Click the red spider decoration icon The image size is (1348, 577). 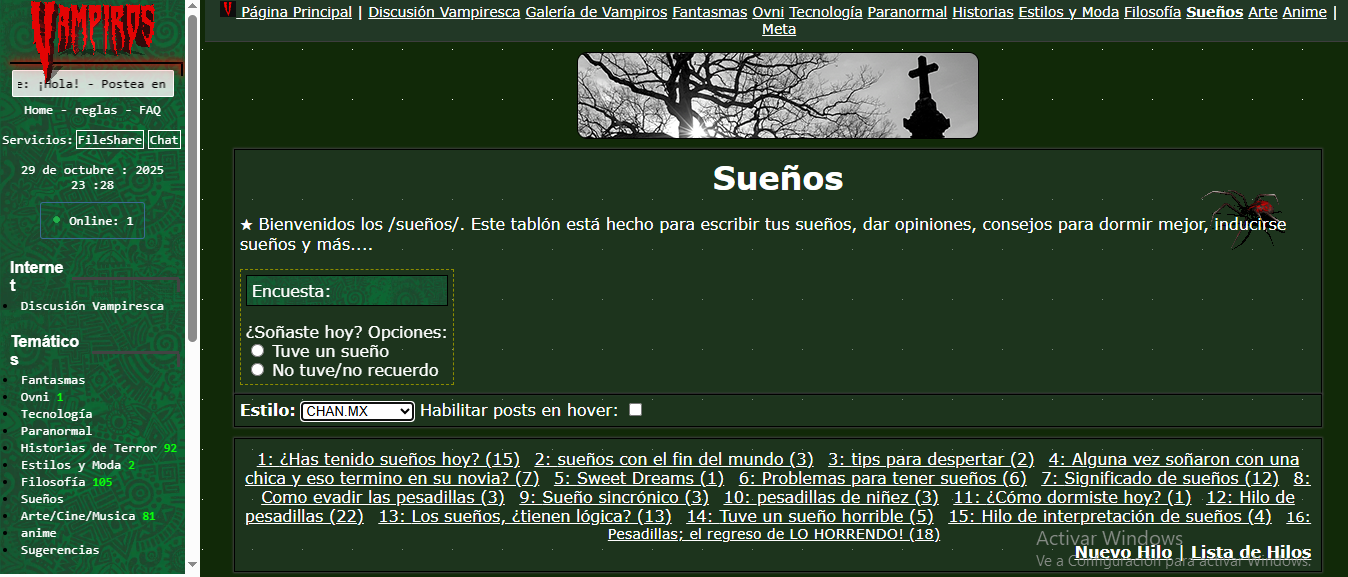(x=1244, y=211)
